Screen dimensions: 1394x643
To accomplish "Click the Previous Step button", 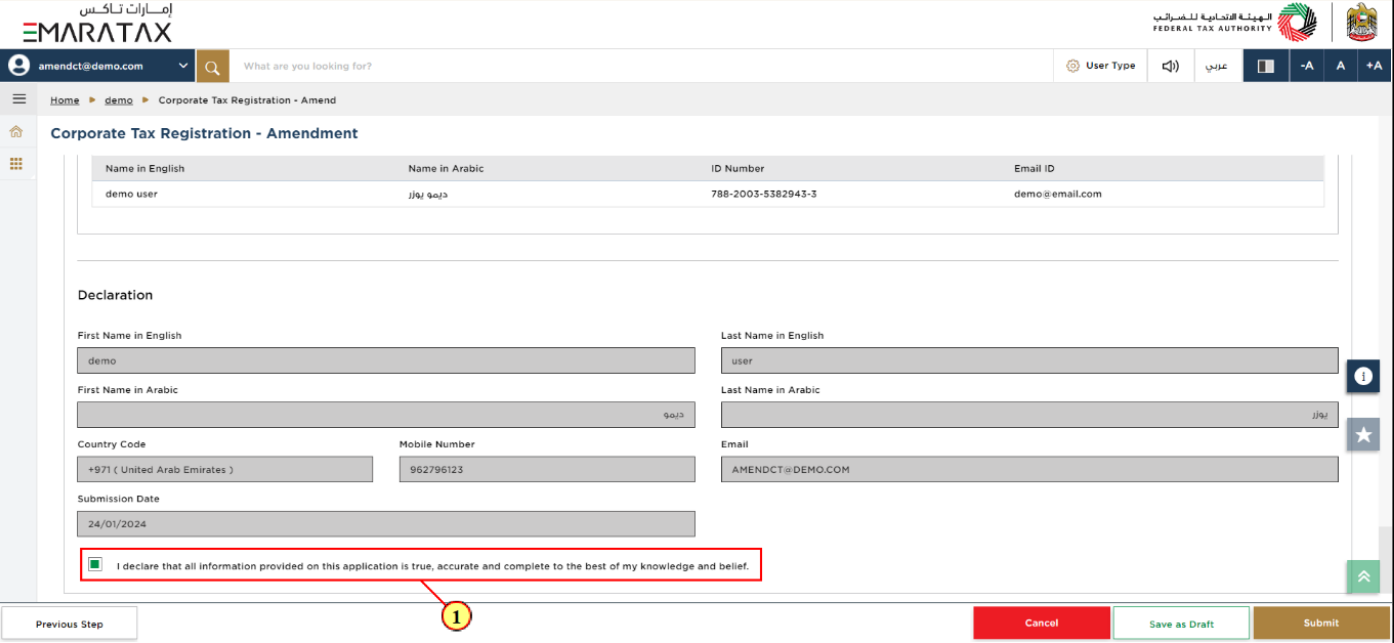I will pos(69,624).
